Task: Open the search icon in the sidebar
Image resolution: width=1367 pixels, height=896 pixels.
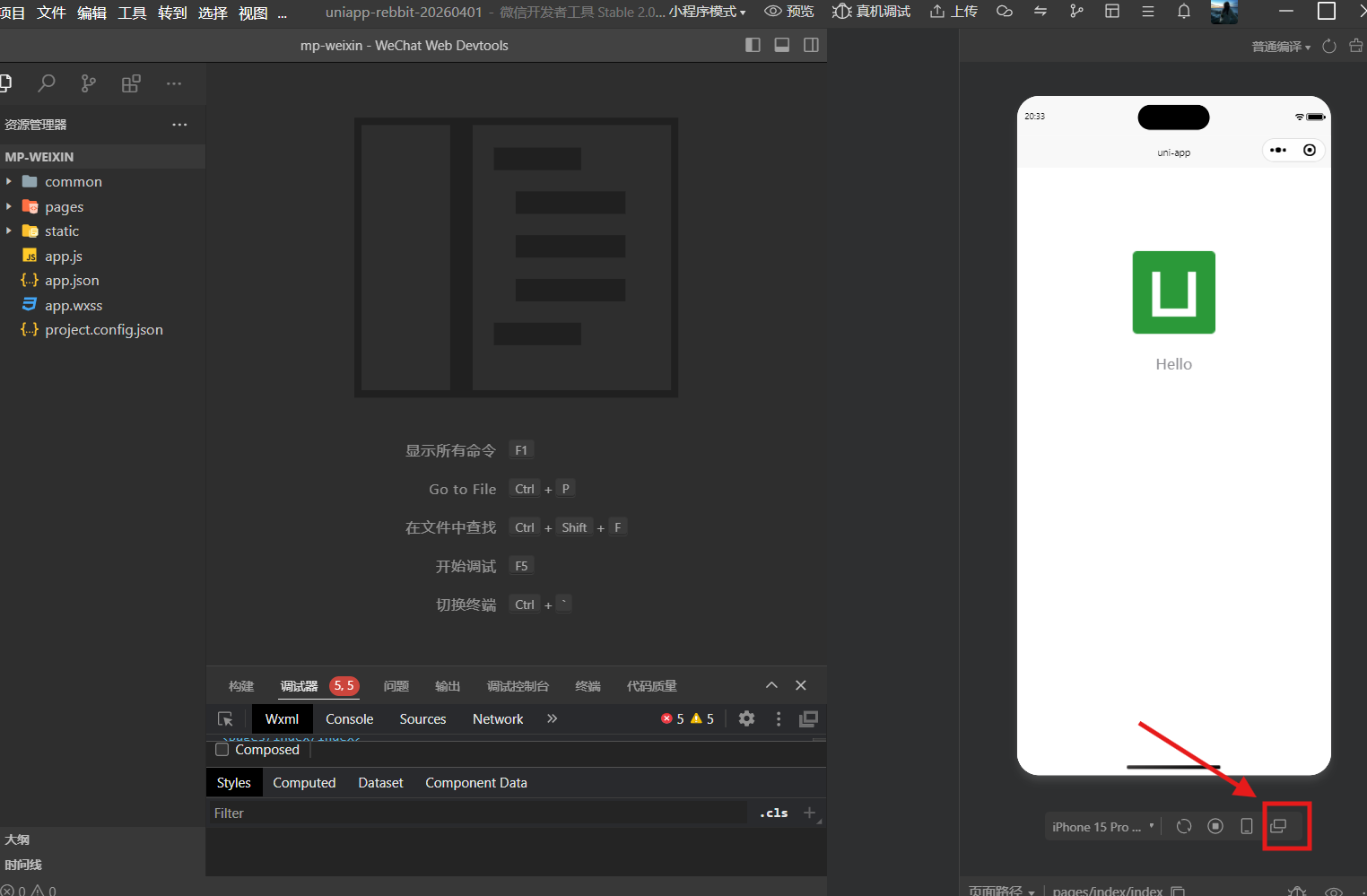Action: click(x=47, y=83)
